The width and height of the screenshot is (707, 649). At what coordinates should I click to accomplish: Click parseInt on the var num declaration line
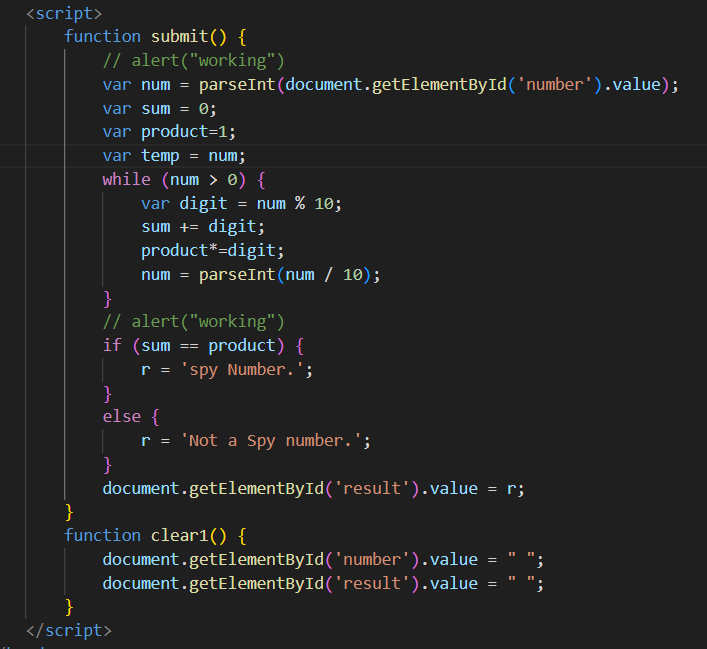click(x=238, y=84)
